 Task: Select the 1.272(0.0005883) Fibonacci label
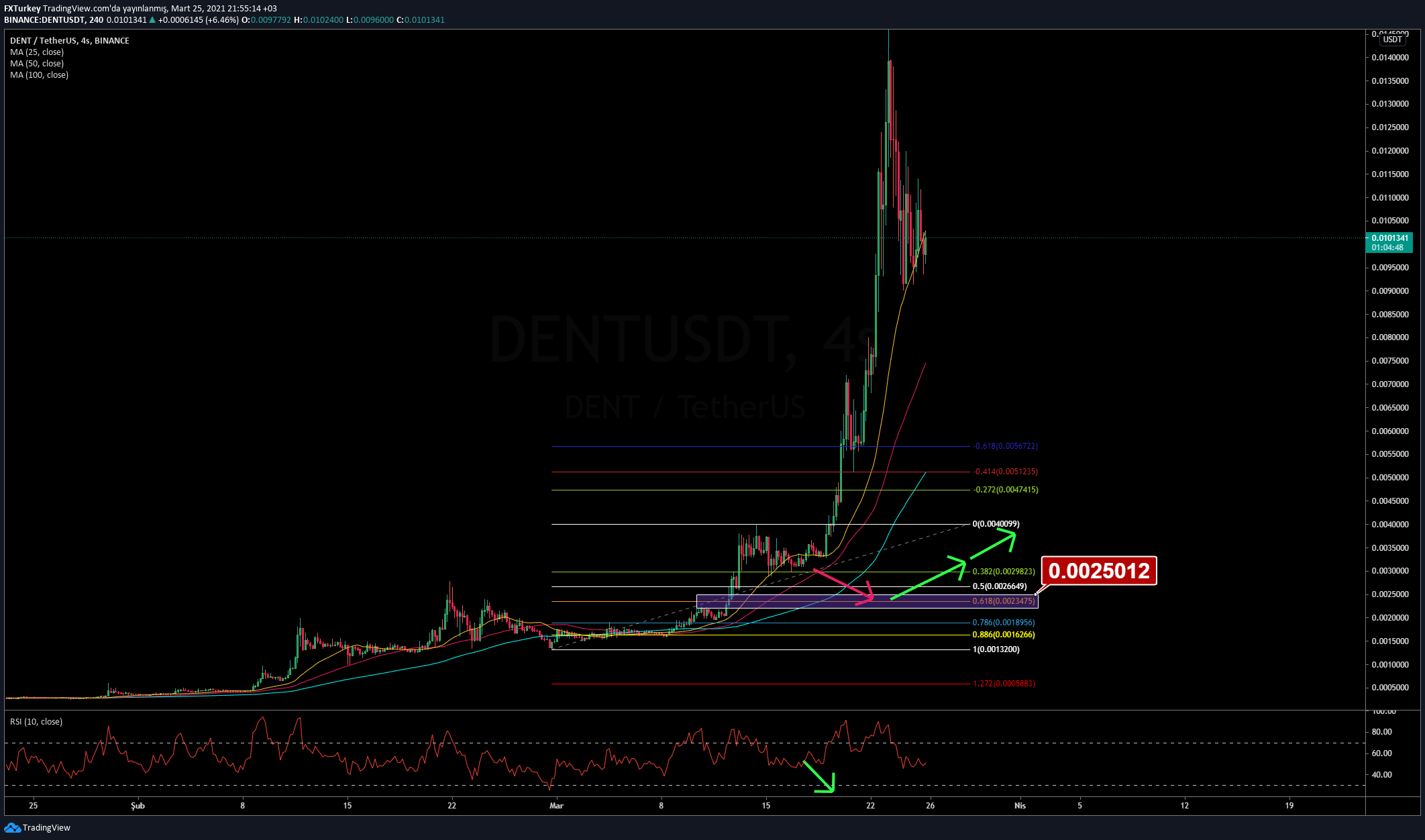coord(1004,684)
